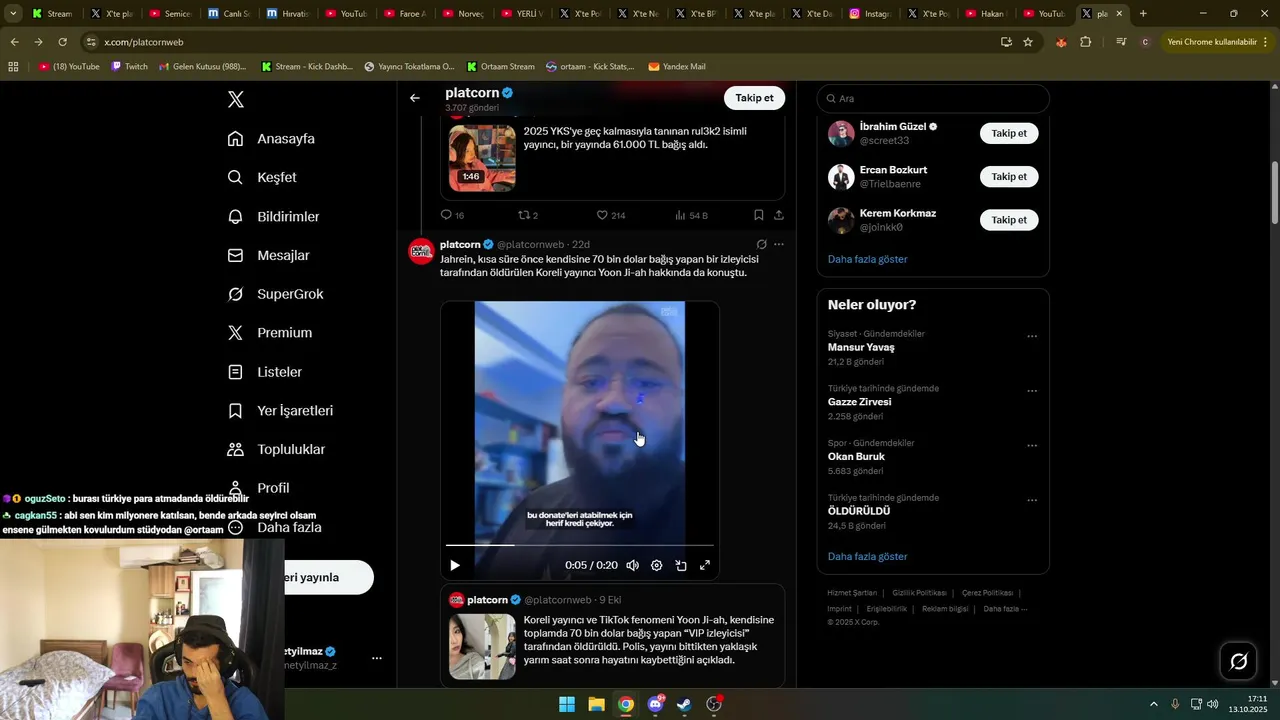Click the Ara search field
Viewport: 1280px width, 720px height.
933,98
